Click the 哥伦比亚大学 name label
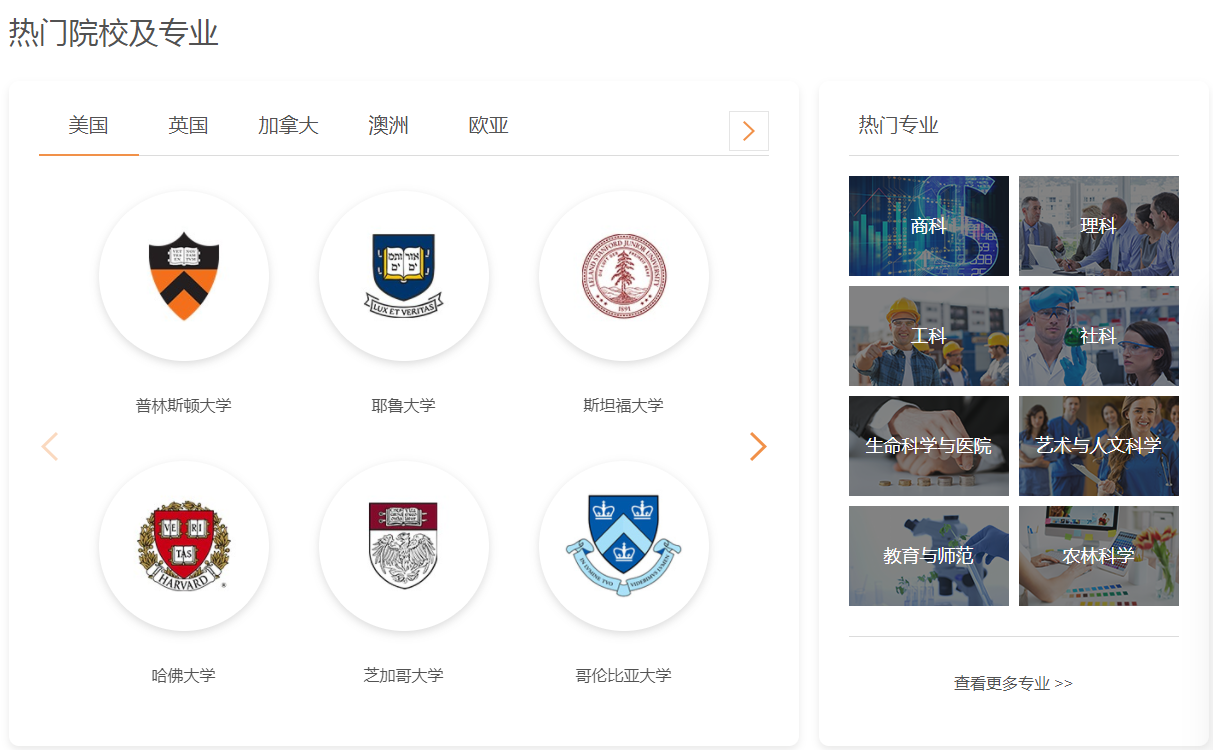 [624, 675]
